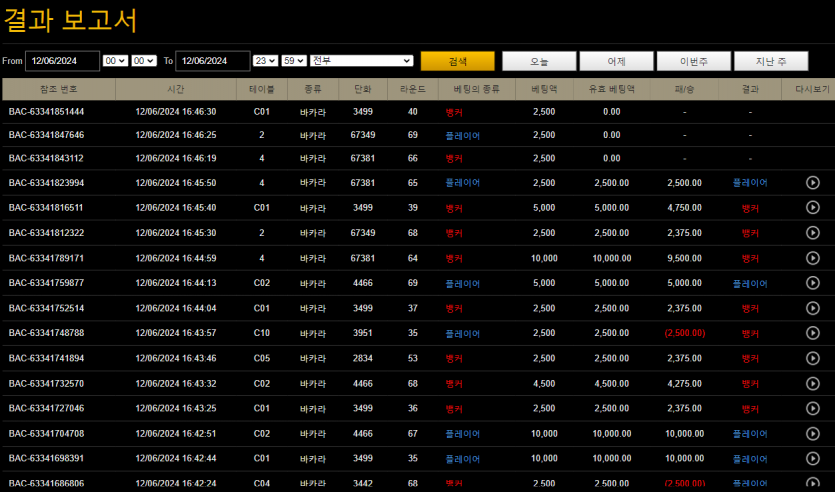835x492 pixels.
Task: Replay round for BAC-63341732570
Action: 813,383
